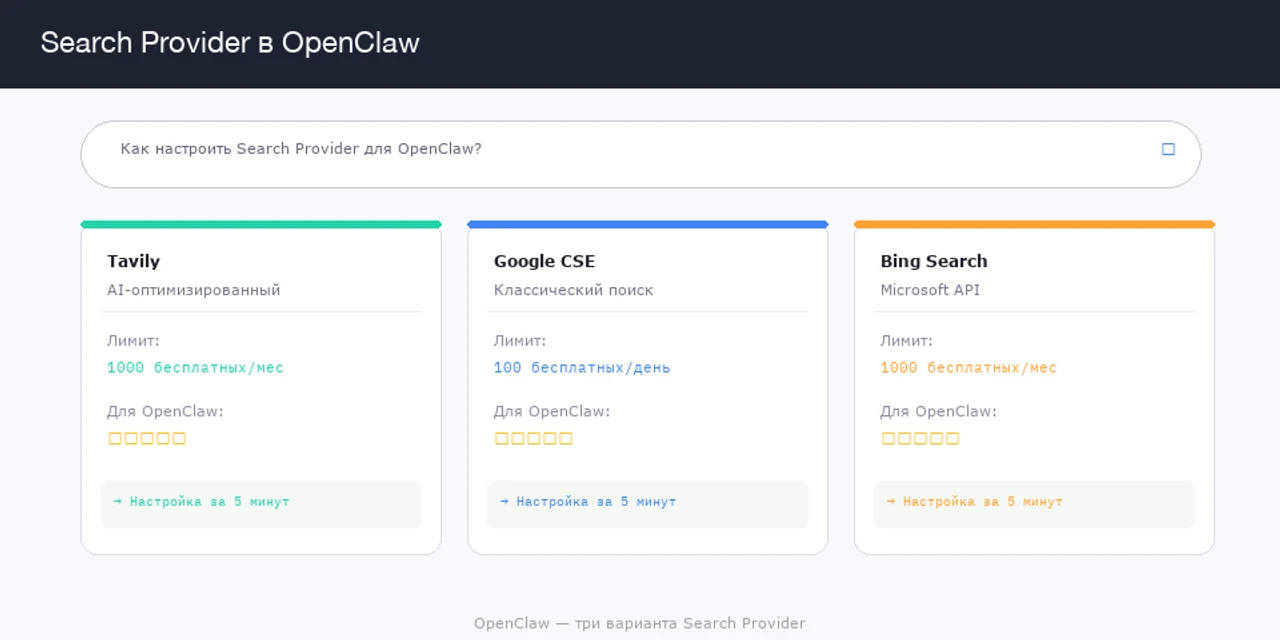
Task: Click the search field asking about Search Provider
Action: [640, 154]
